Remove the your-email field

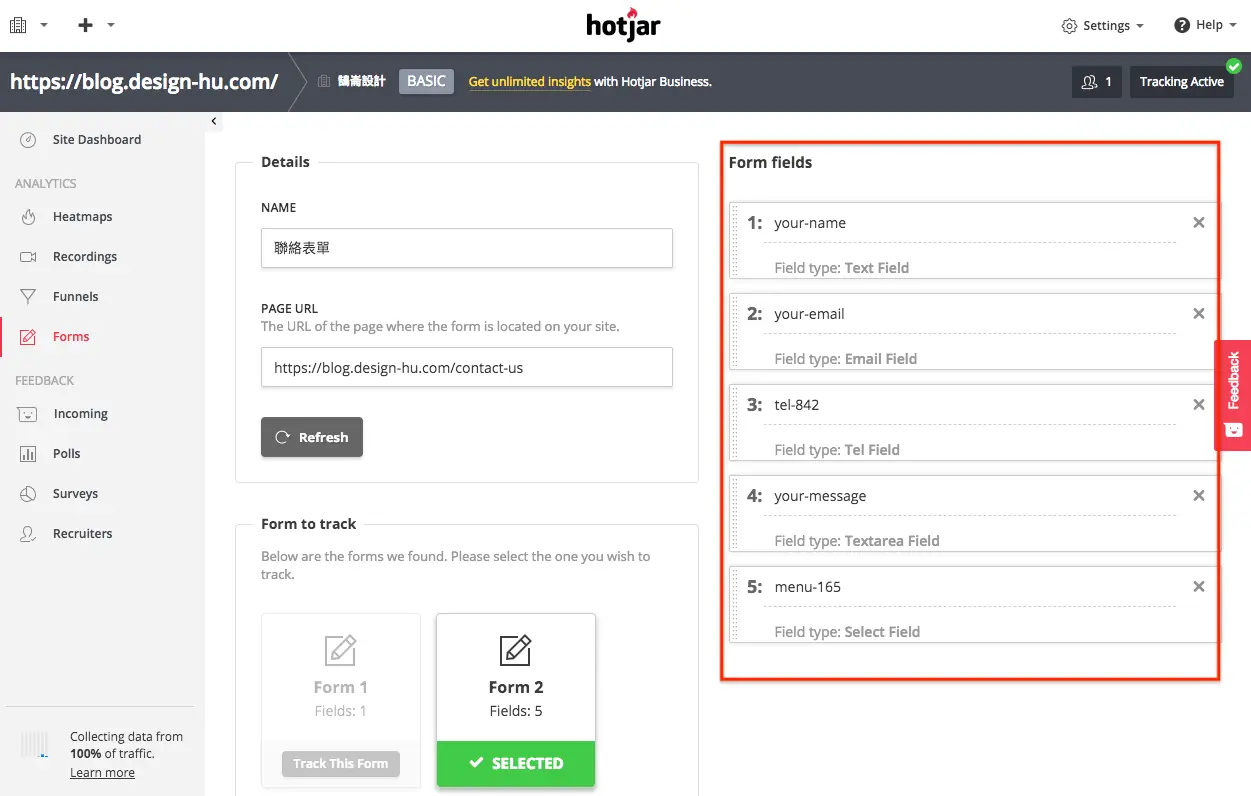pyautogui.click(x=1199, y=314)
